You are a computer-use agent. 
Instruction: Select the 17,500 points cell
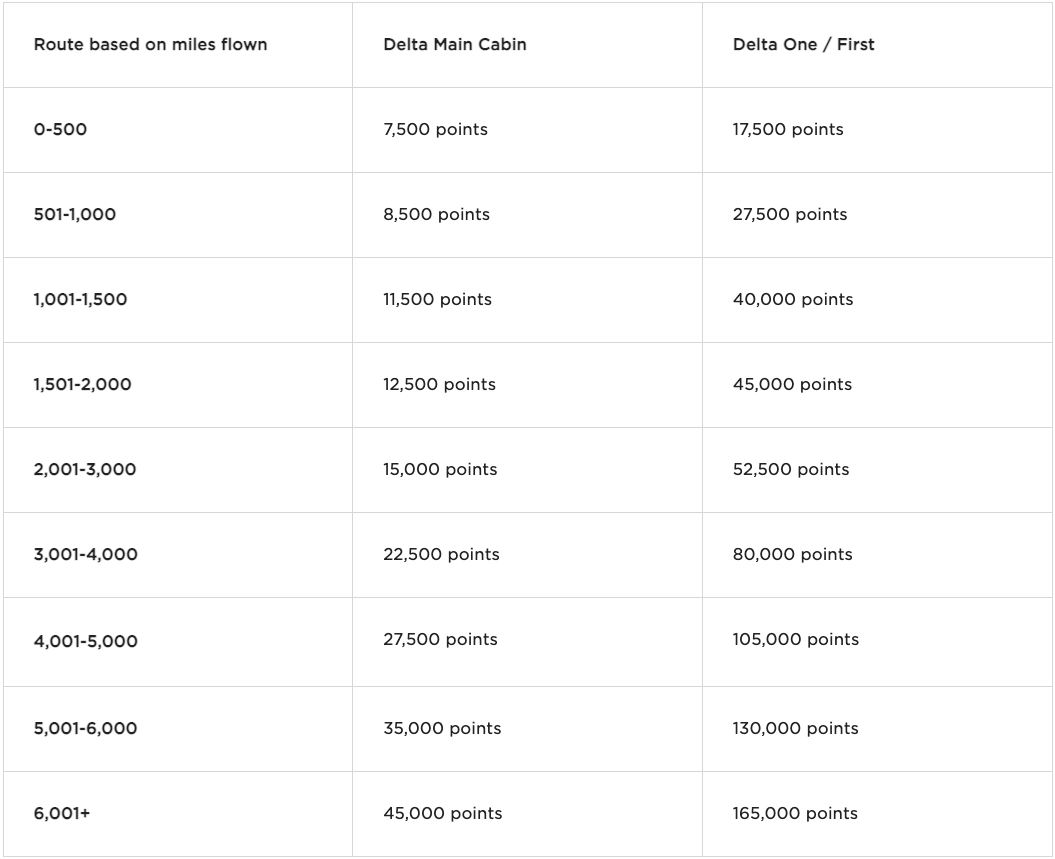(x=788, y=129)
